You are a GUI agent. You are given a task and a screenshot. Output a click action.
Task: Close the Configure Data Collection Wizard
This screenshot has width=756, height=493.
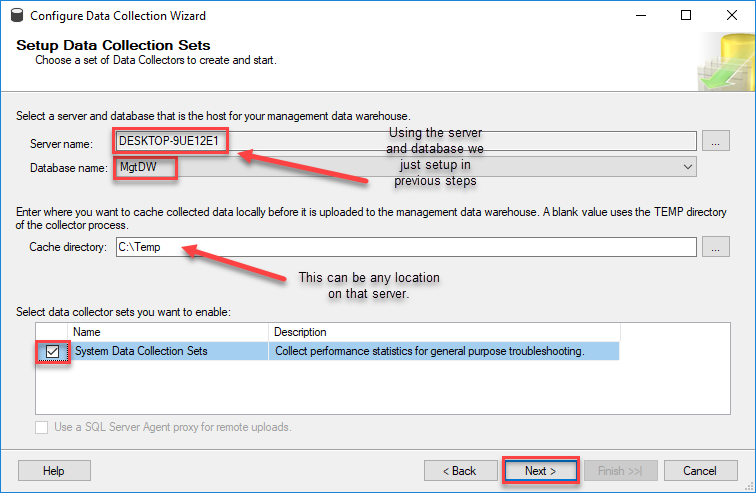coord(731,15)
